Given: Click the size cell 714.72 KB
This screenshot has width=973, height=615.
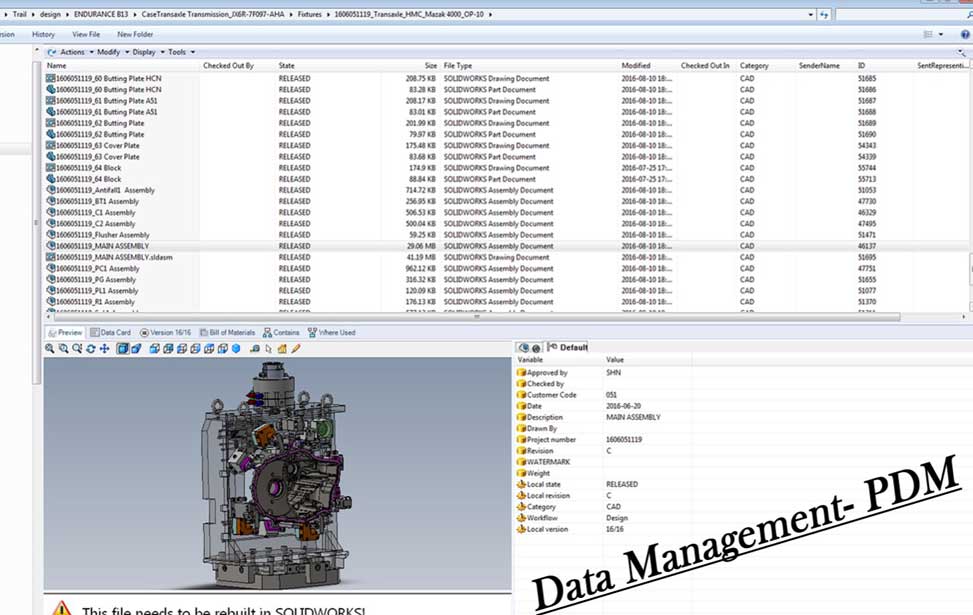Looking at the screenshot, I should coord(421,190).
